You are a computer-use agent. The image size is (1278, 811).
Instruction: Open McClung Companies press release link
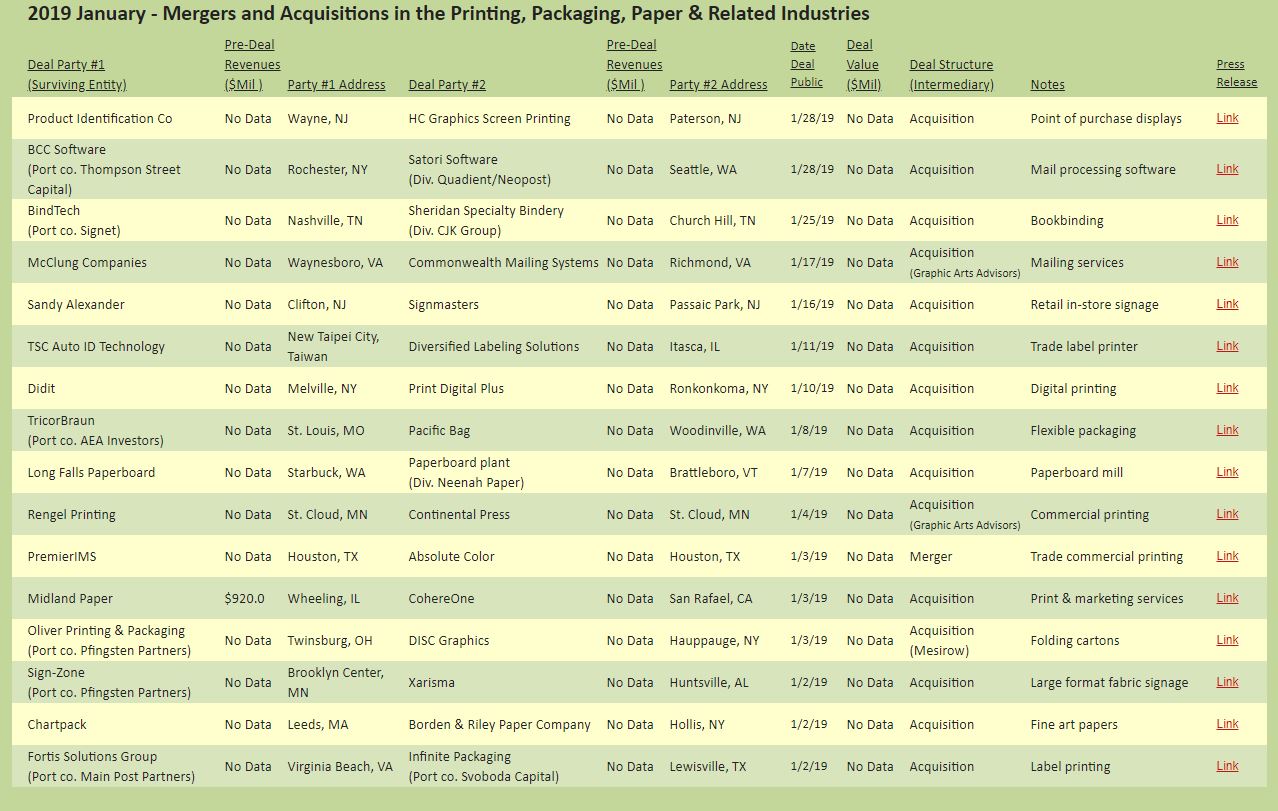[1227, 262]
